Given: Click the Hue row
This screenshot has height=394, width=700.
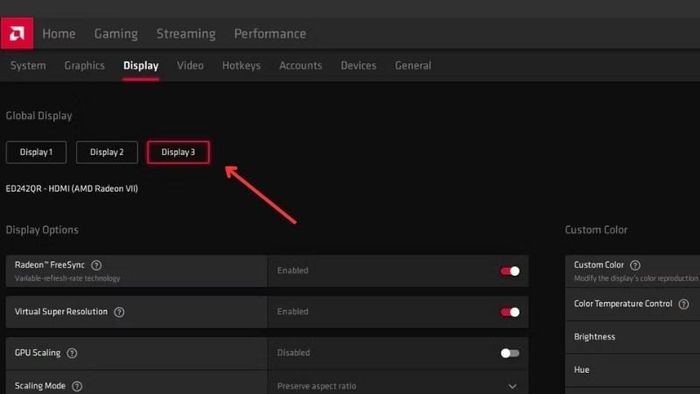Looking at the screenshot, I should (x=633, y=370).
